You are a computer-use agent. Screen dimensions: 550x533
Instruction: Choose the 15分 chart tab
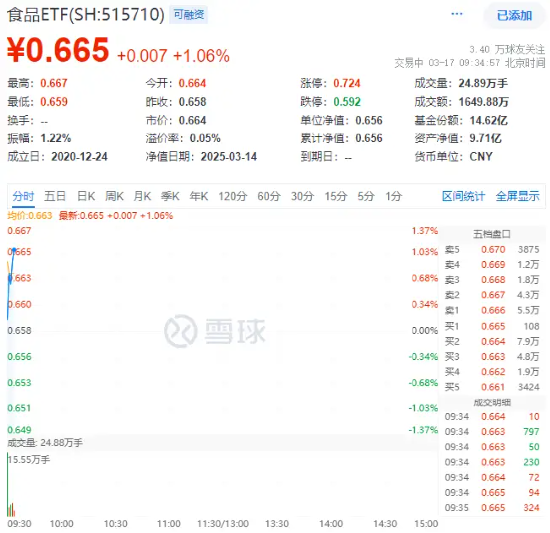pos(335,196)
